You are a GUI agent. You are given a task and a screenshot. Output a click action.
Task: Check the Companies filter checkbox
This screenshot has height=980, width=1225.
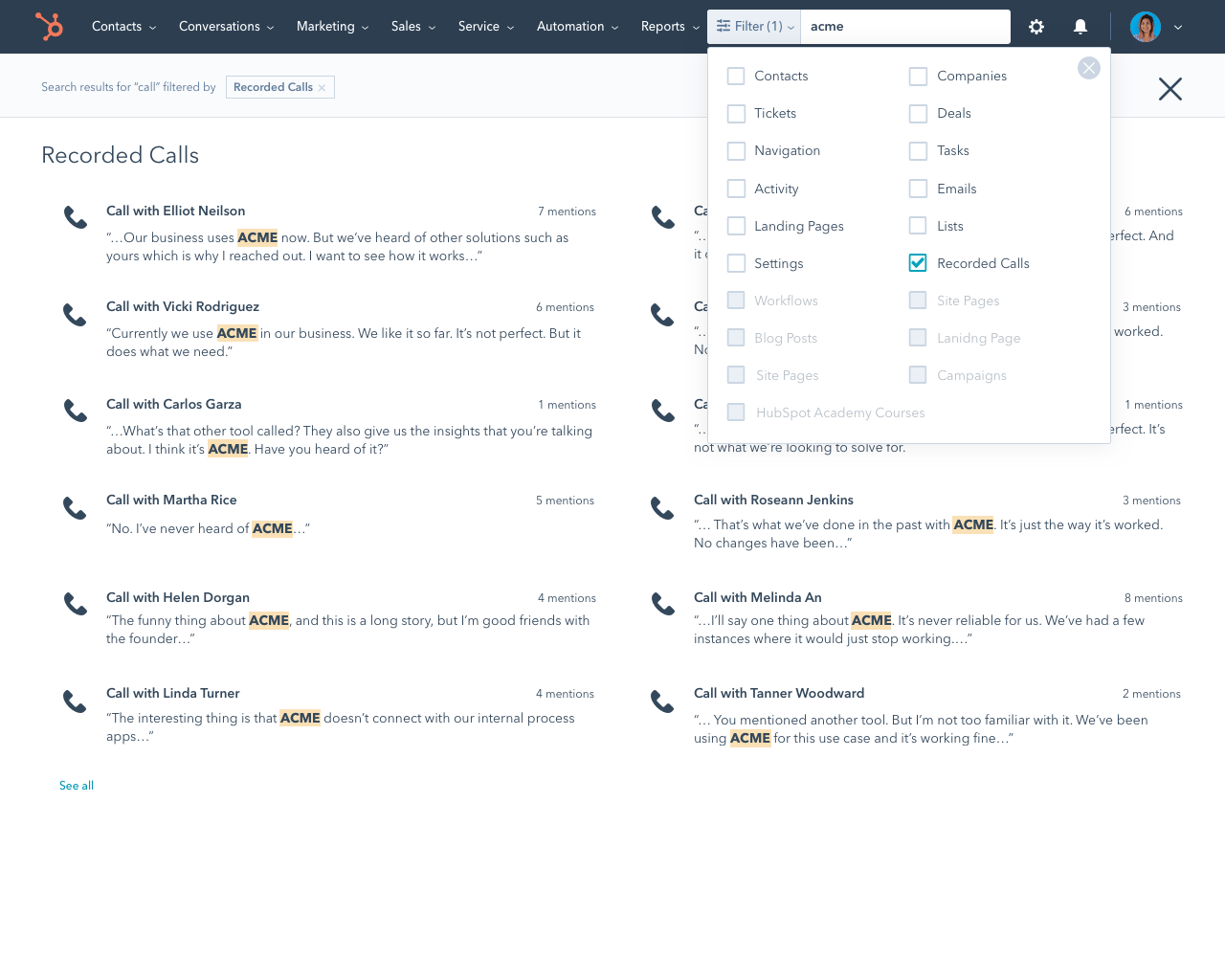[x=918, y=76]
